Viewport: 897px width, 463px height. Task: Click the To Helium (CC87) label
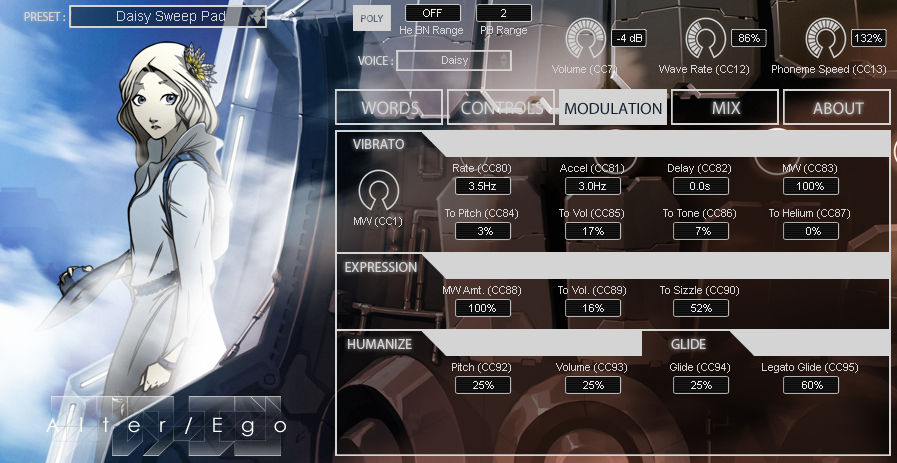pyautogui.click(x=809, y=213)
